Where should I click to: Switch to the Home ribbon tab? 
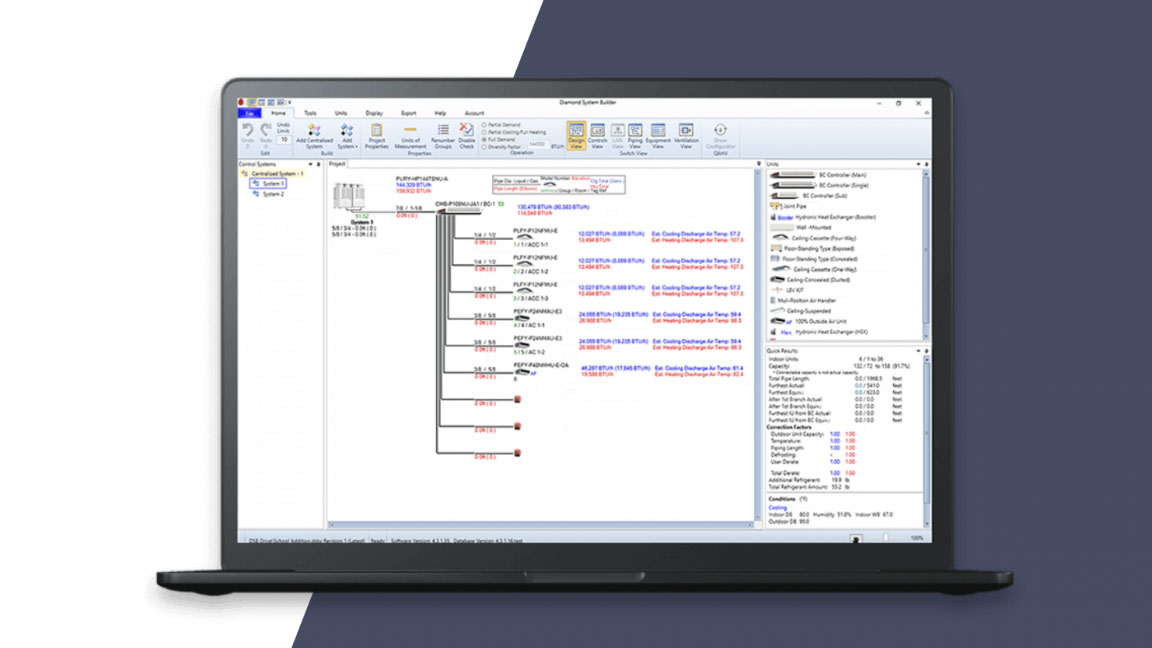coord(278,113)
